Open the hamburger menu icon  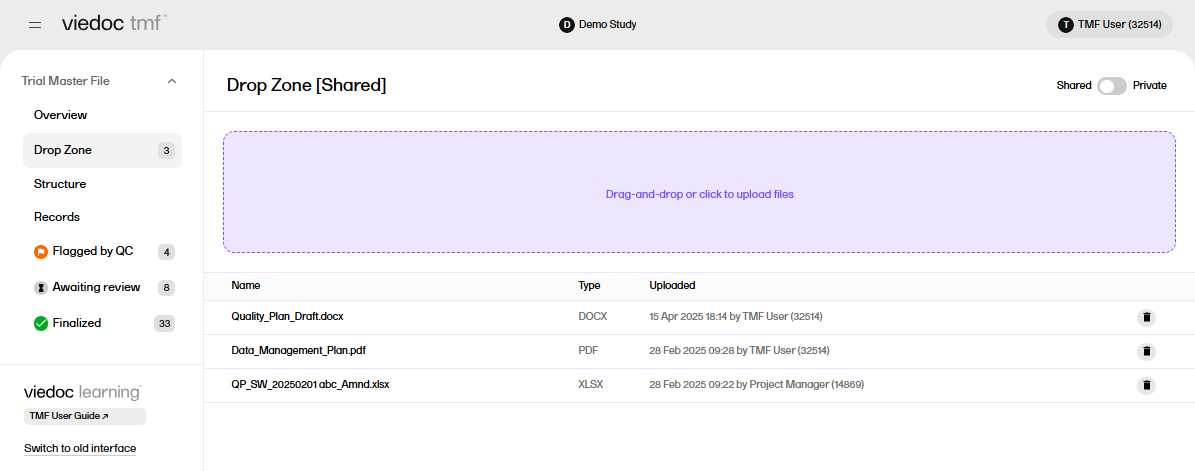point(35,24)
